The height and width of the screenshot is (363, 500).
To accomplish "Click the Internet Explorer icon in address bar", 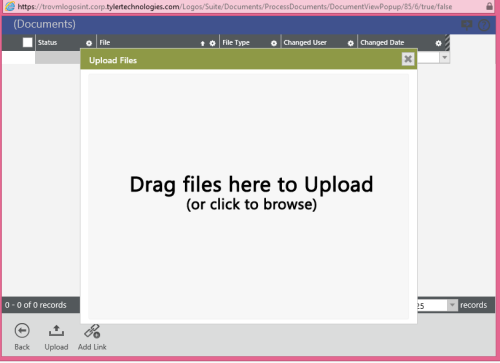I will 10,6.
